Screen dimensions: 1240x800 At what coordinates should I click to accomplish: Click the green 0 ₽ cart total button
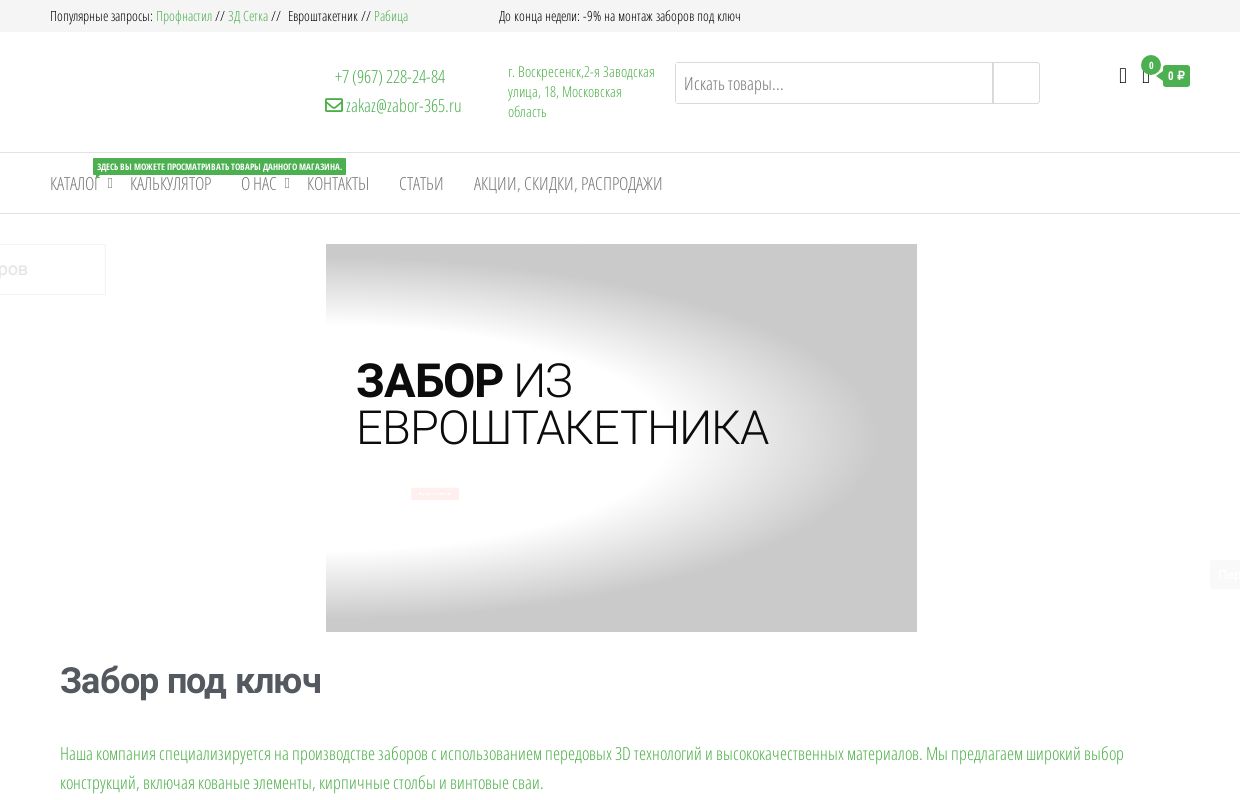[x=1176, y=76]
